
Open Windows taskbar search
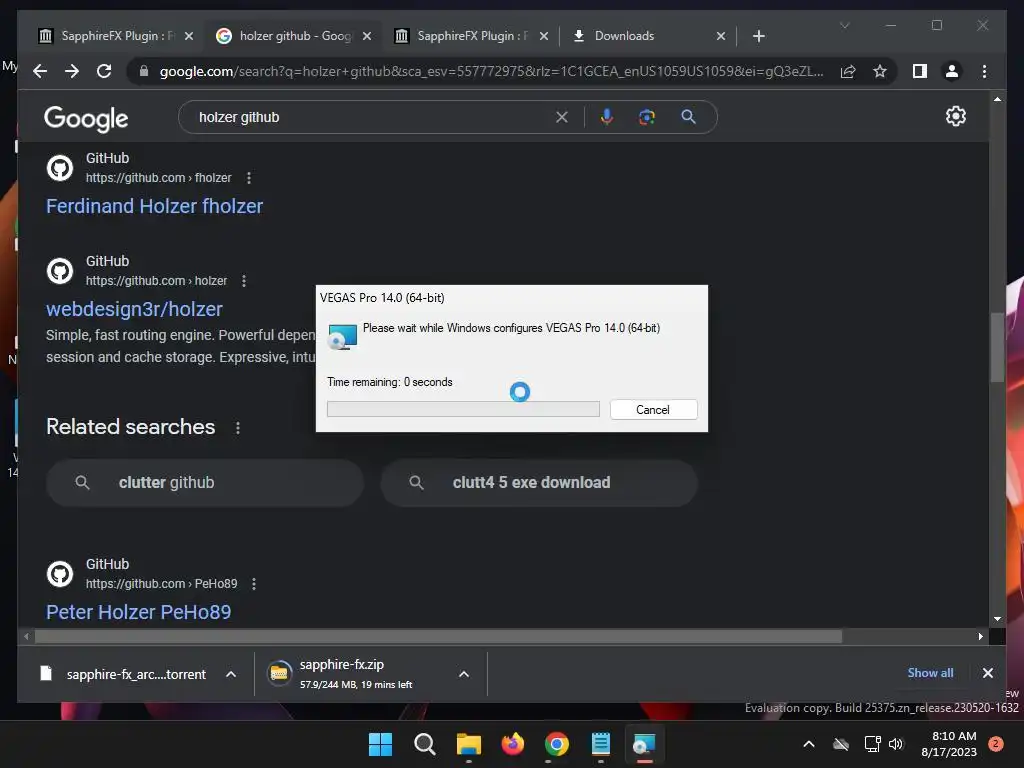424,744
